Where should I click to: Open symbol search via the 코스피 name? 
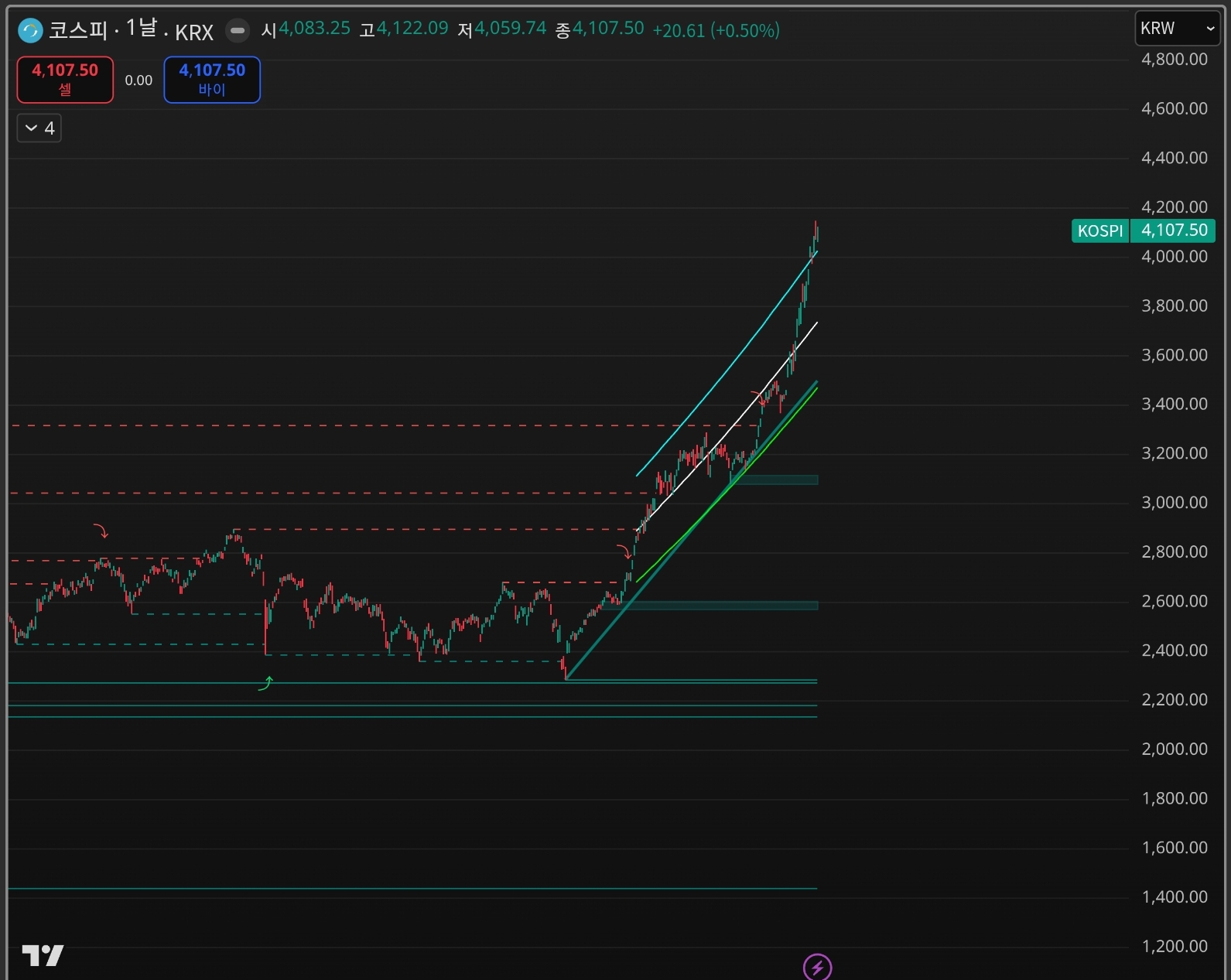(78, 30)
